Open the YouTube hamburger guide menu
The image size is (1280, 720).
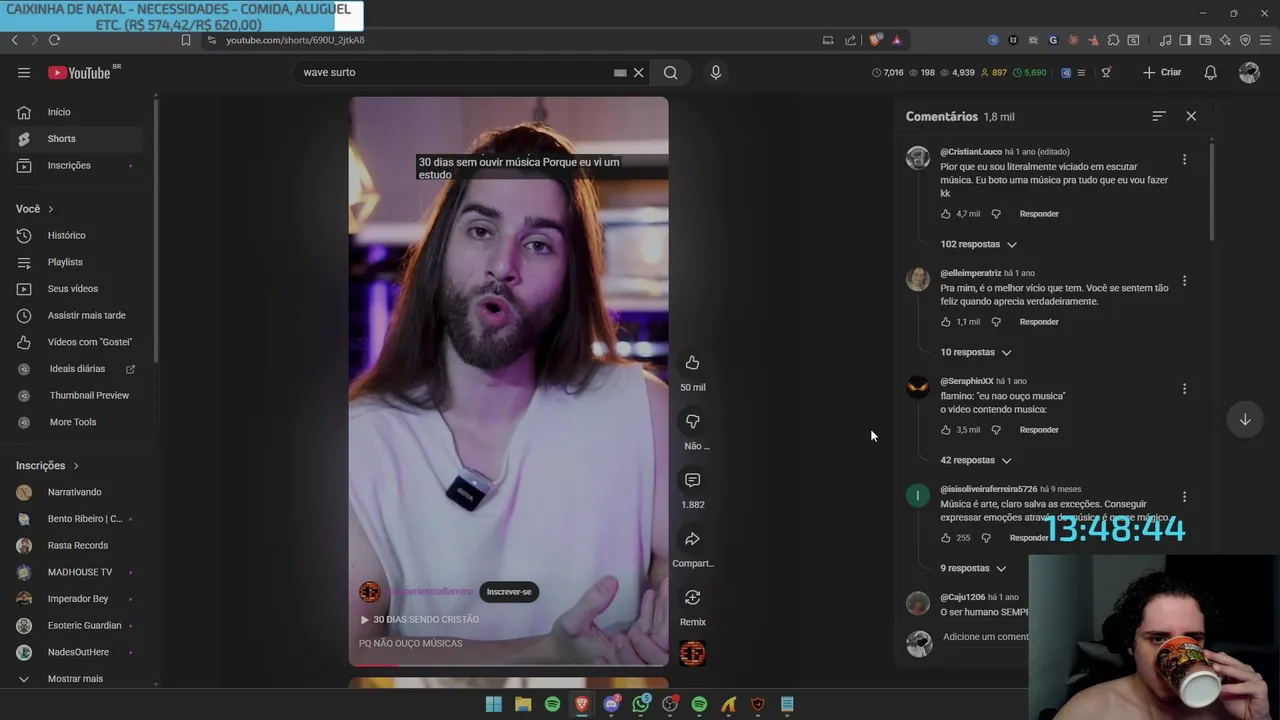click(x=24, y=72)
